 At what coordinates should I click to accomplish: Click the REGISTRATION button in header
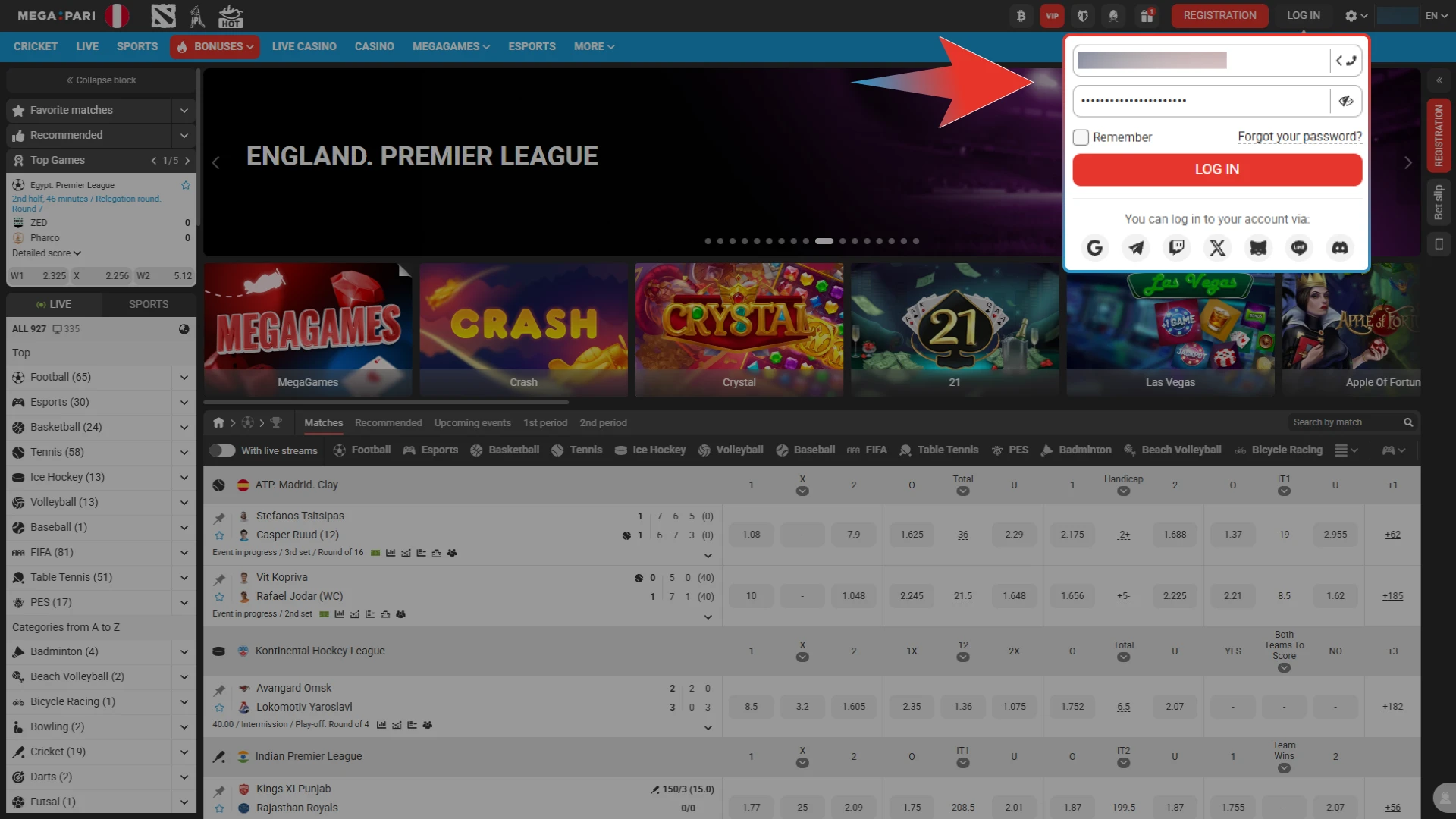coord(1219,15)
